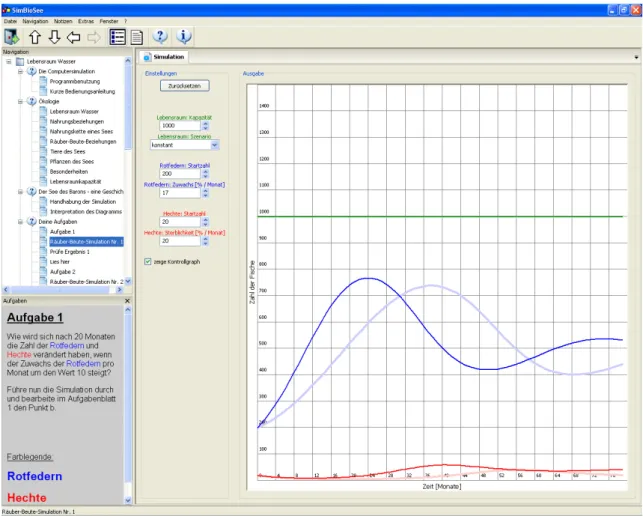Click the page icon beside Lies hier
This screenshot has width=643, height=516.
tap(43, 261)
